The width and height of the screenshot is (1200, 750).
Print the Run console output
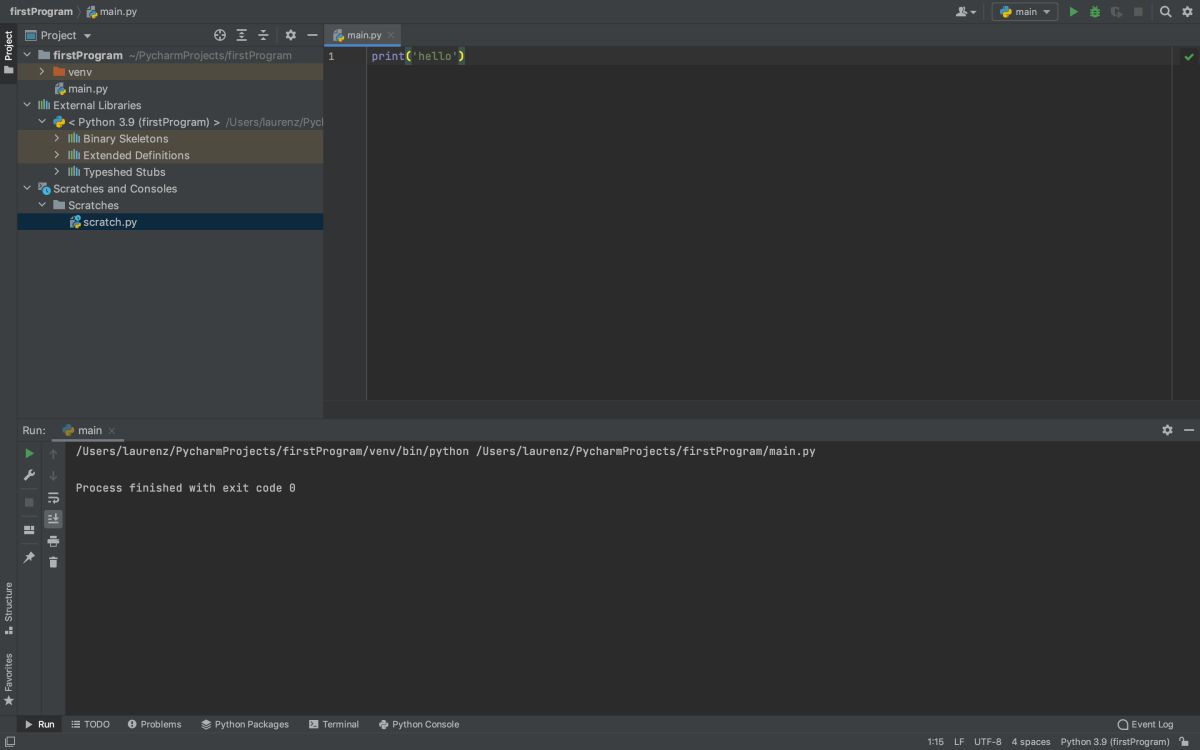tap(54, 541)
